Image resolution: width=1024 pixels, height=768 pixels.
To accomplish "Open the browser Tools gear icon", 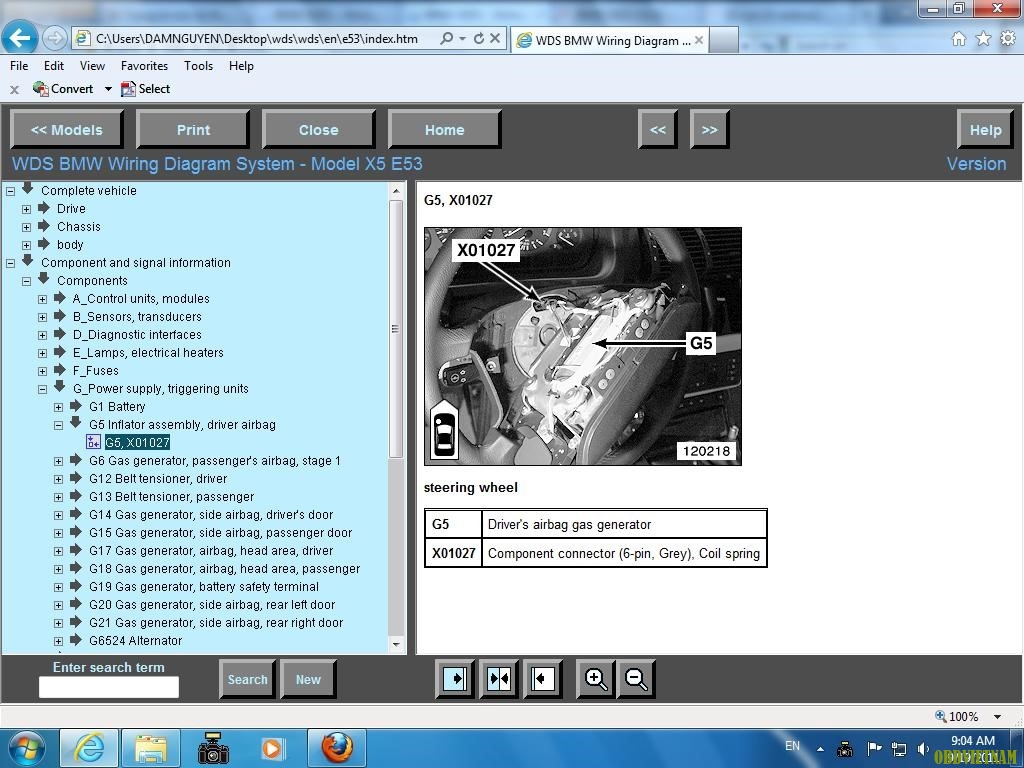I will [1008, 39].
